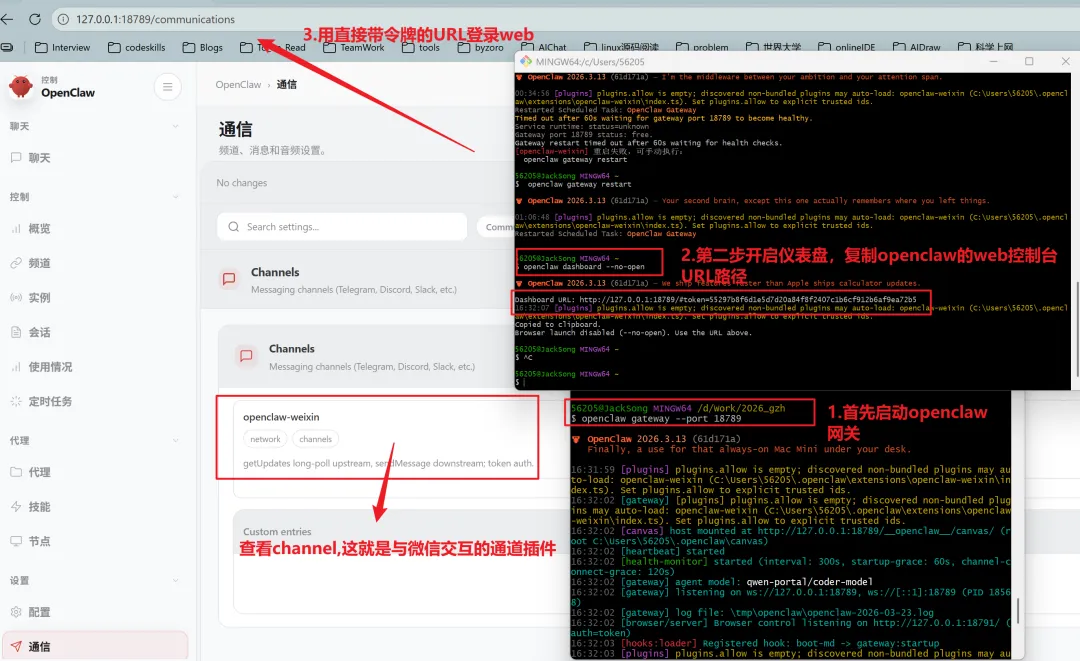Click the partially hidden Comm tab button

(x=496, y=227)
